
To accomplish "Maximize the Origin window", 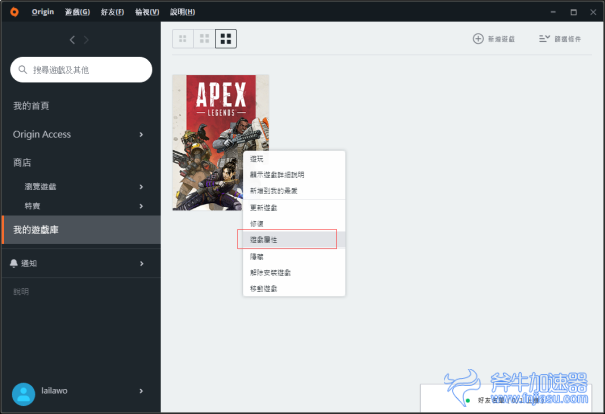I will coord(574,12).
